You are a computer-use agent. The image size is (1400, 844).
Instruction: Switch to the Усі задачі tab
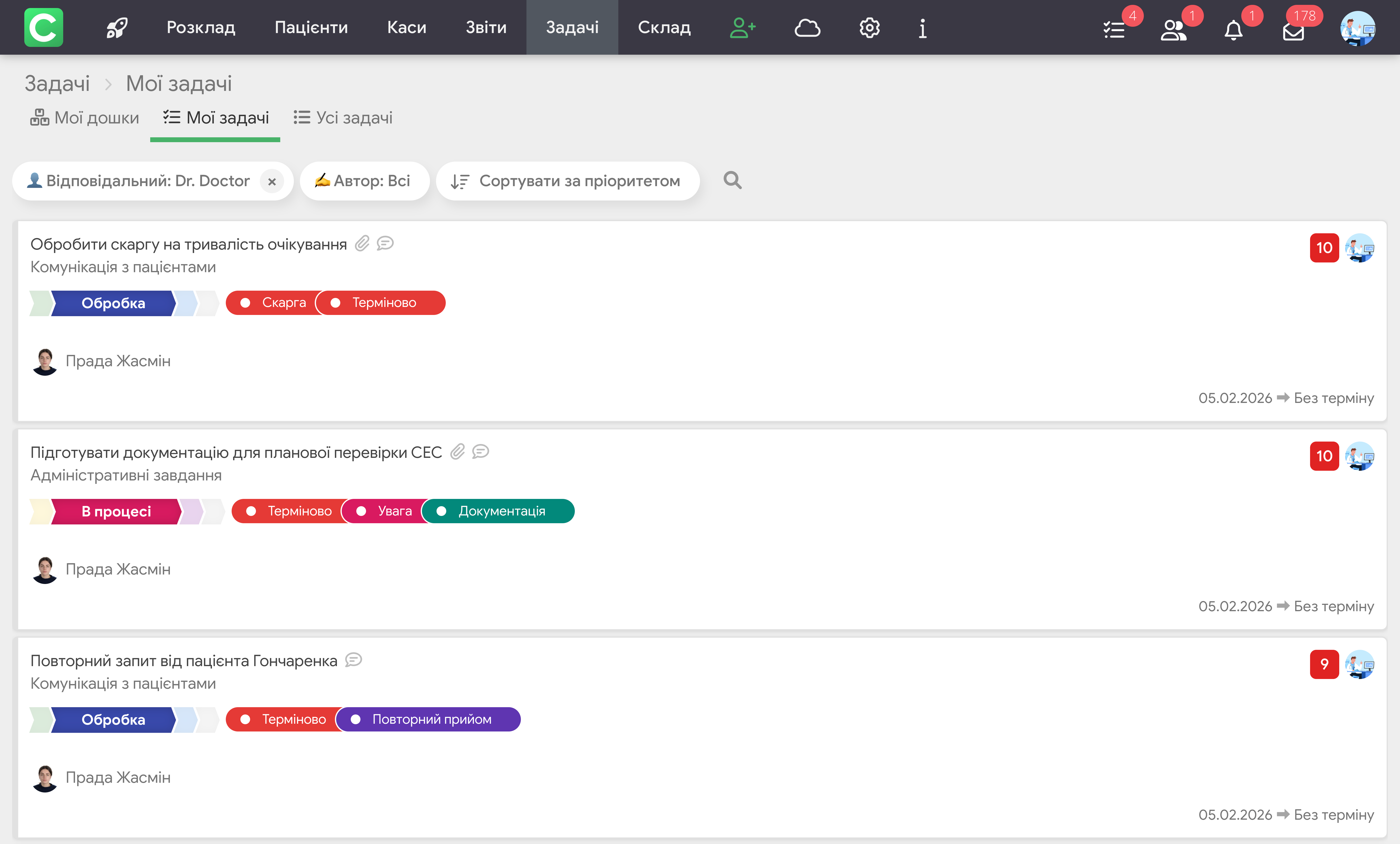click(x=343, y=118)
